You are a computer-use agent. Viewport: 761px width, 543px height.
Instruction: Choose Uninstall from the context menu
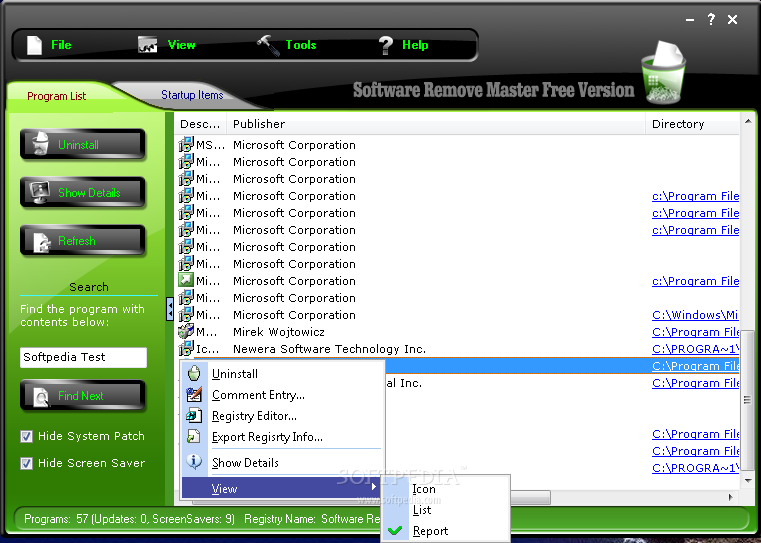[283, 374]
